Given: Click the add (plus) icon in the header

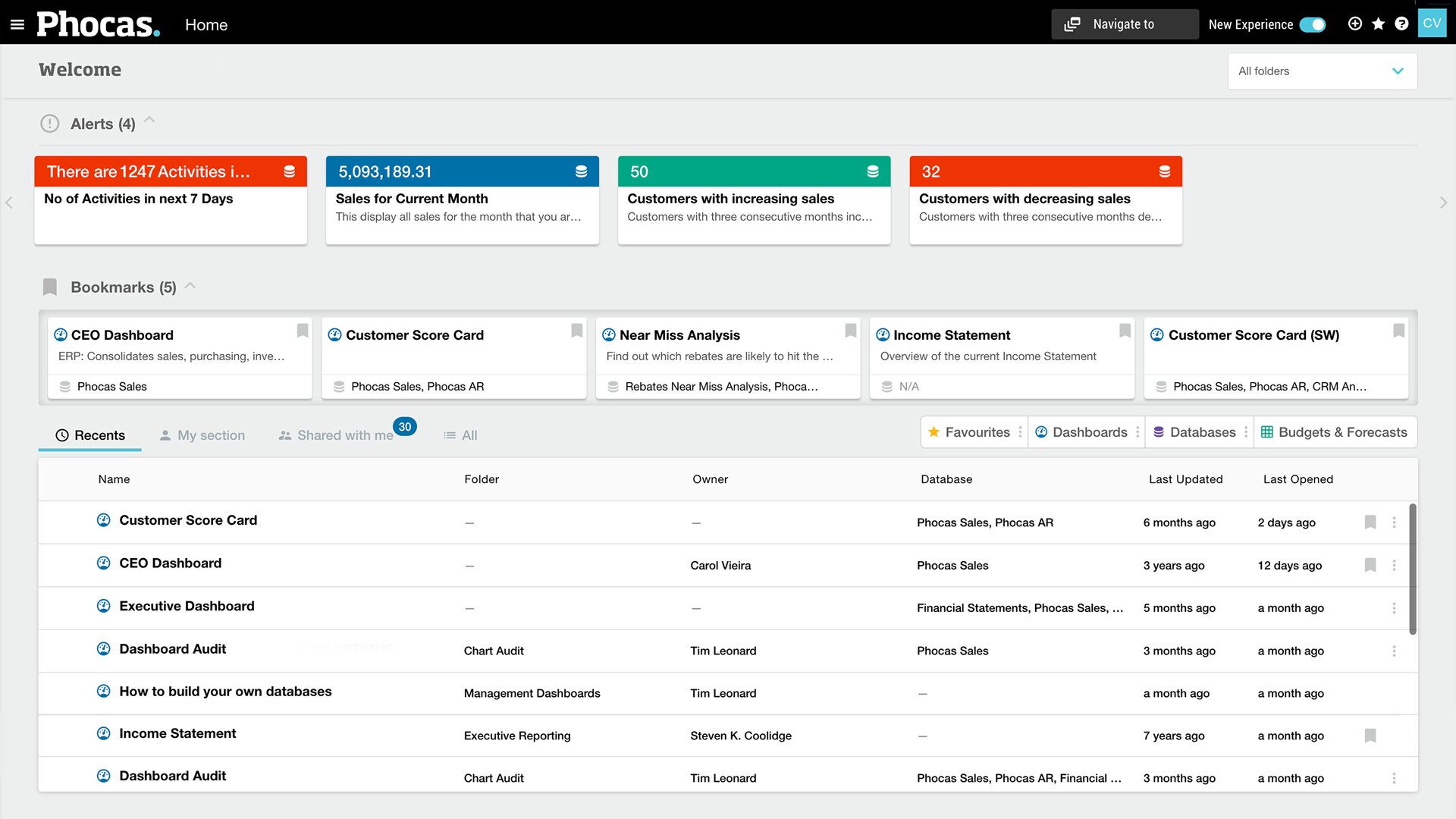Looking at the screenshot, I should [1355, 24].
